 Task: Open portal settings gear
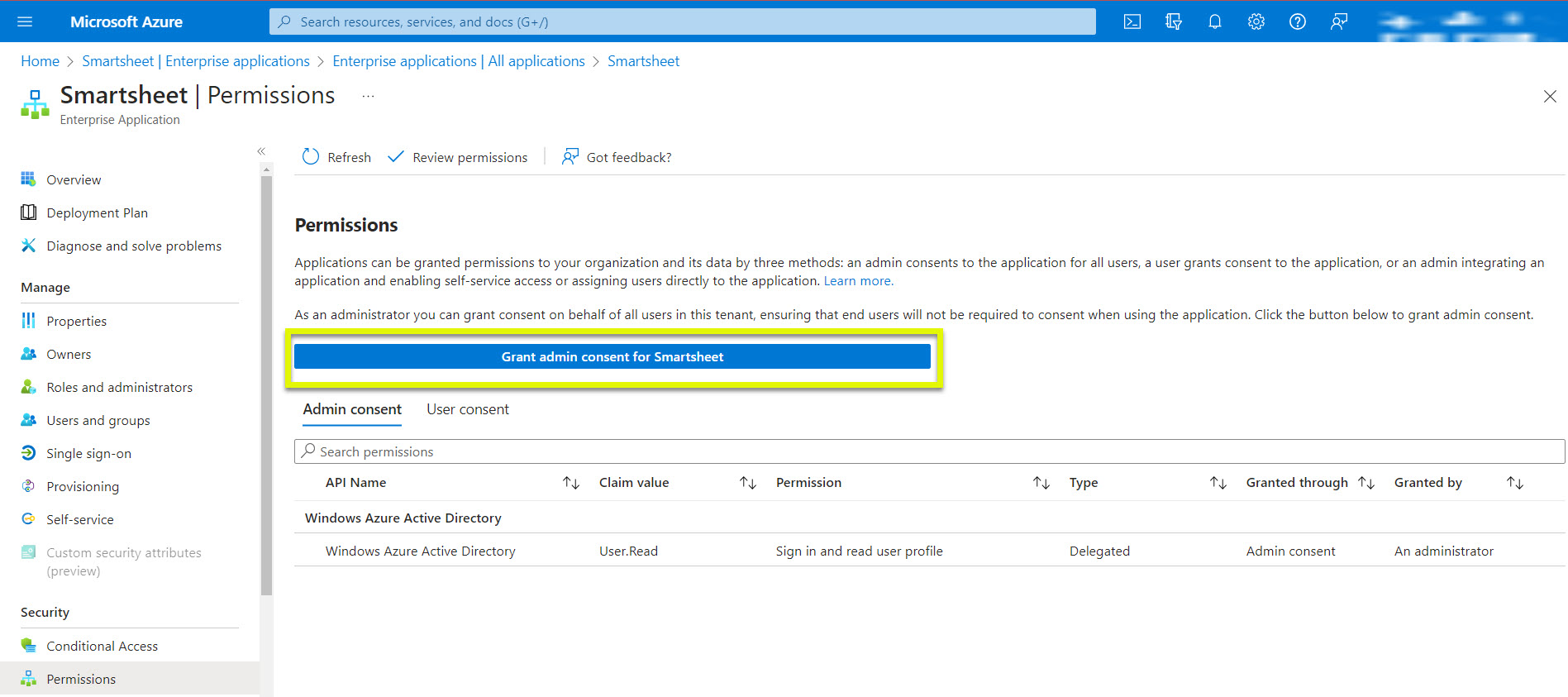point(1256,21)
